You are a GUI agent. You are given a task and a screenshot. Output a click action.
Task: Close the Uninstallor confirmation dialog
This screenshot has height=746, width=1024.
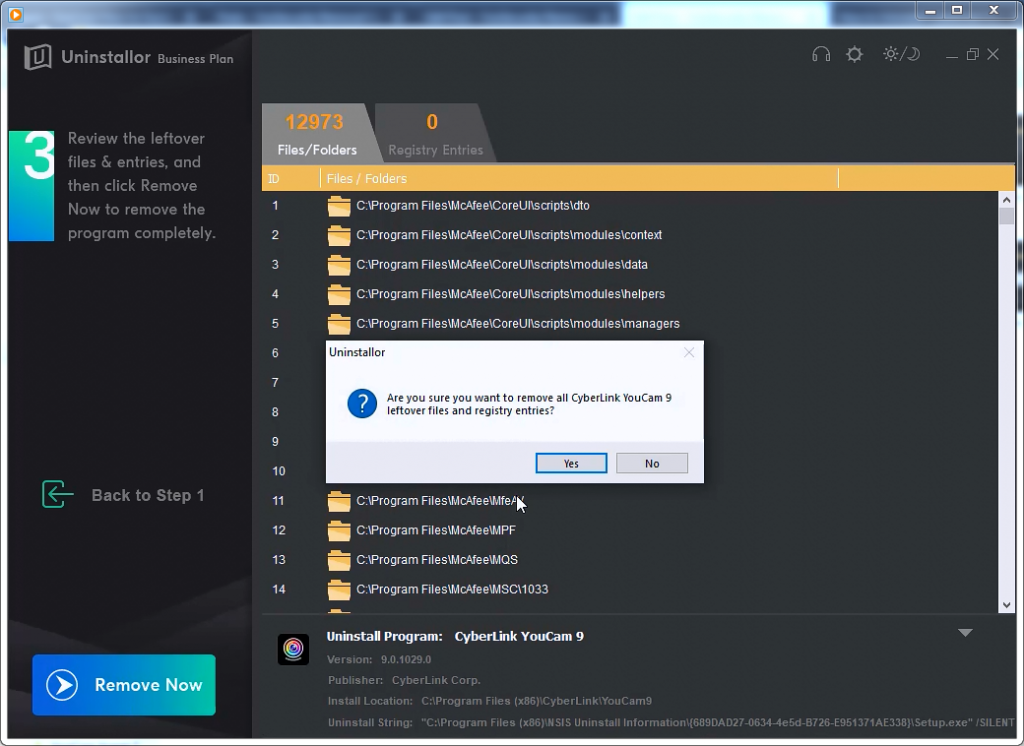[x=689, y=353]
